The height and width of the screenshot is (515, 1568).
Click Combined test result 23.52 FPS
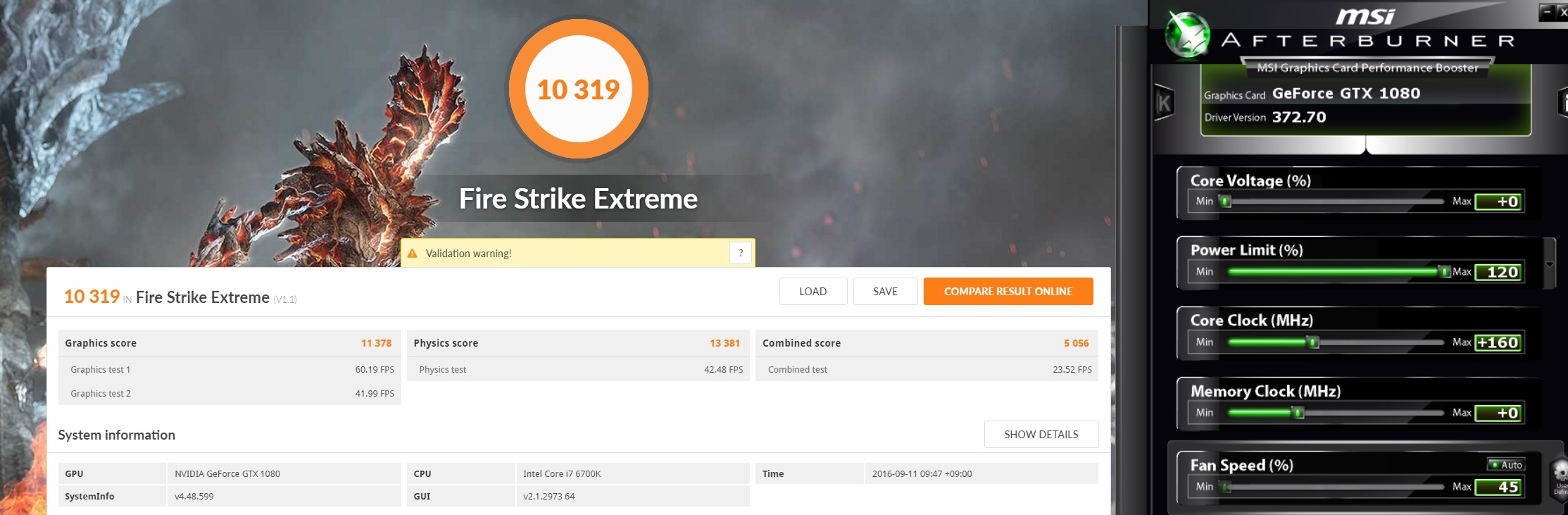coord(1072,369)
